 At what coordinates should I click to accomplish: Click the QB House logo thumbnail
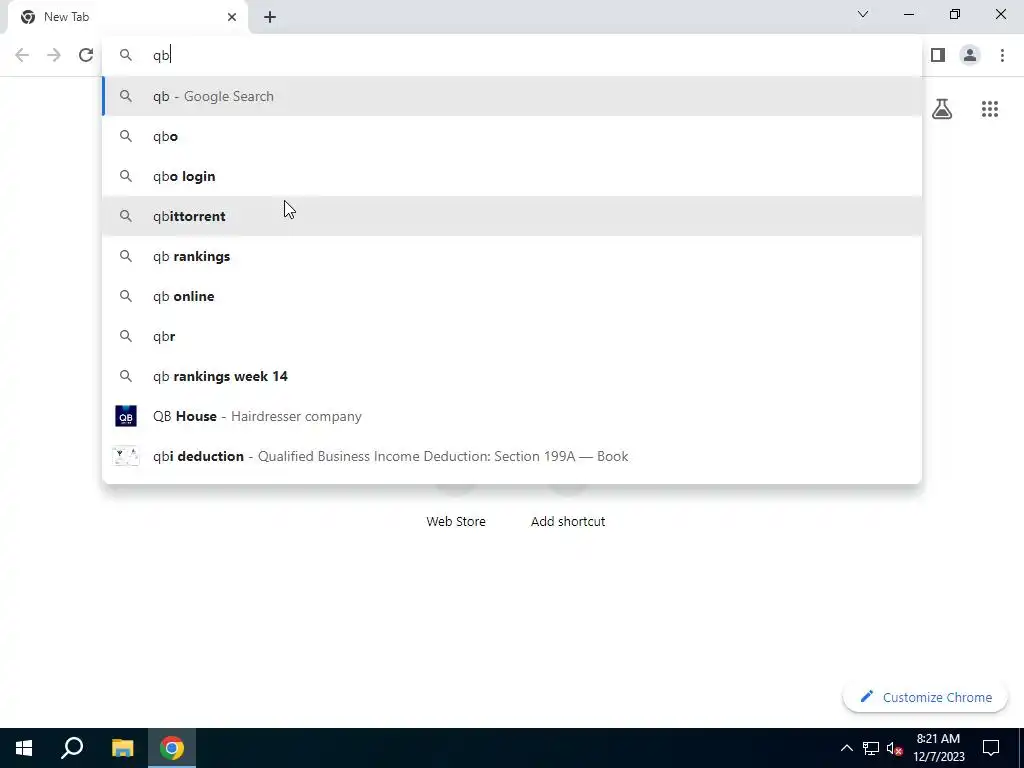[125, 416]
